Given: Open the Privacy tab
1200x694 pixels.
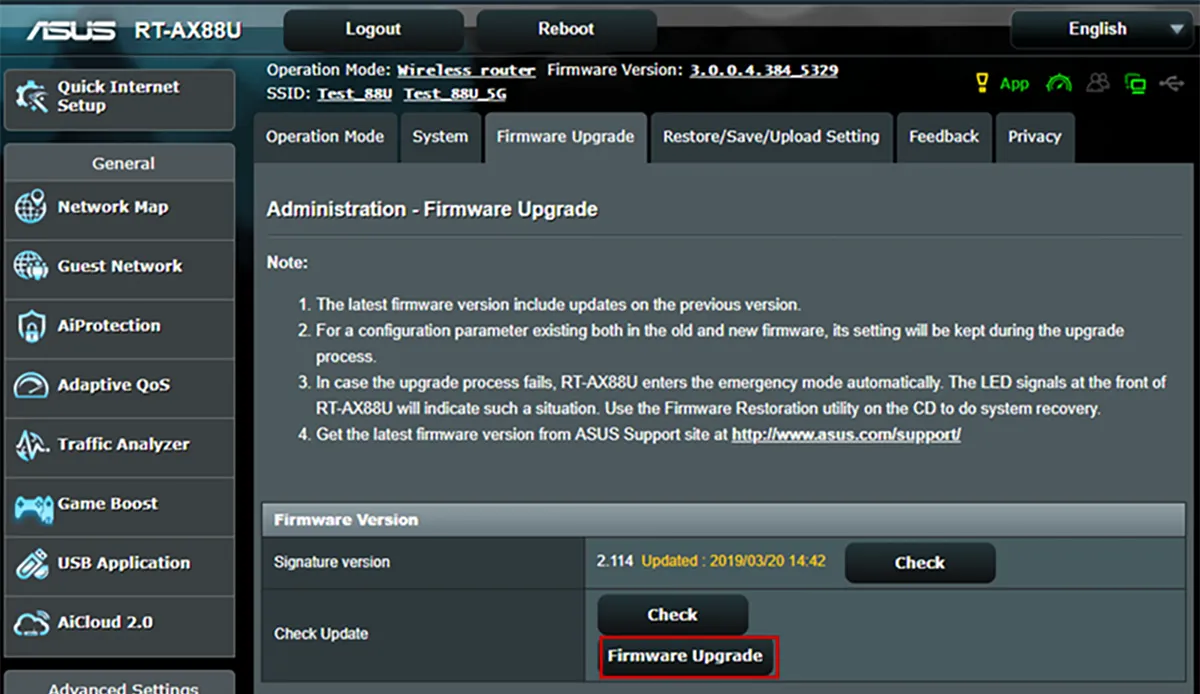Looking at the screenshot, I should [1034, 137].
